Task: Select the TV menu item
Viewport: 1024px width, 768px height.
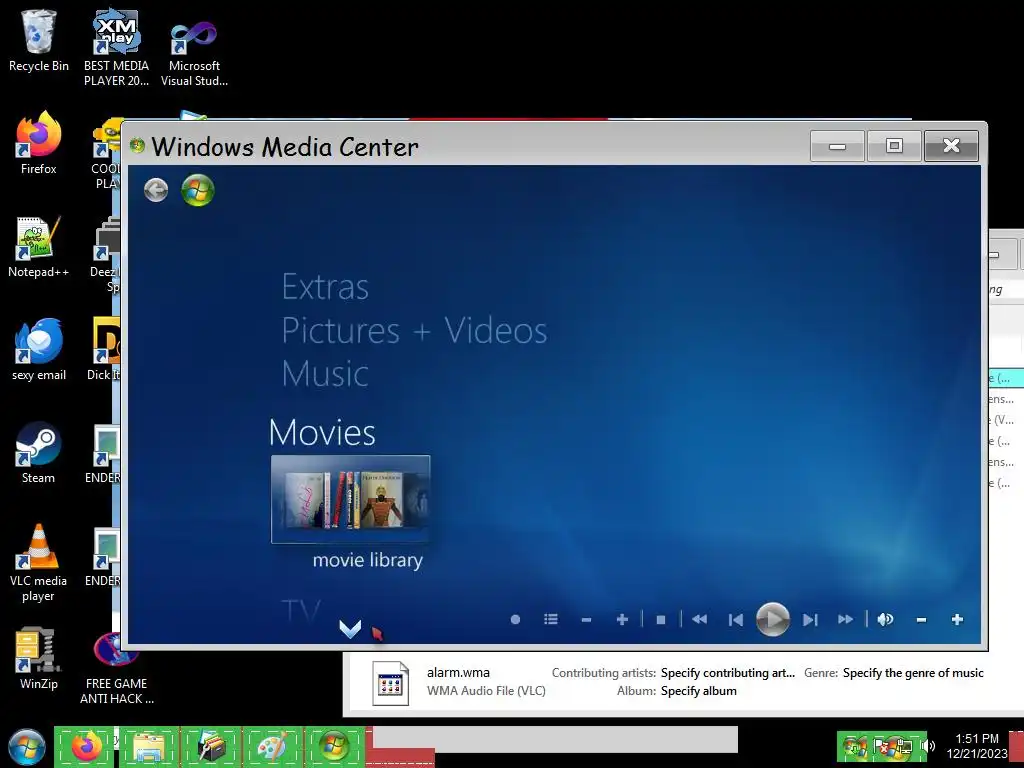Action: [x=300, y=611]
